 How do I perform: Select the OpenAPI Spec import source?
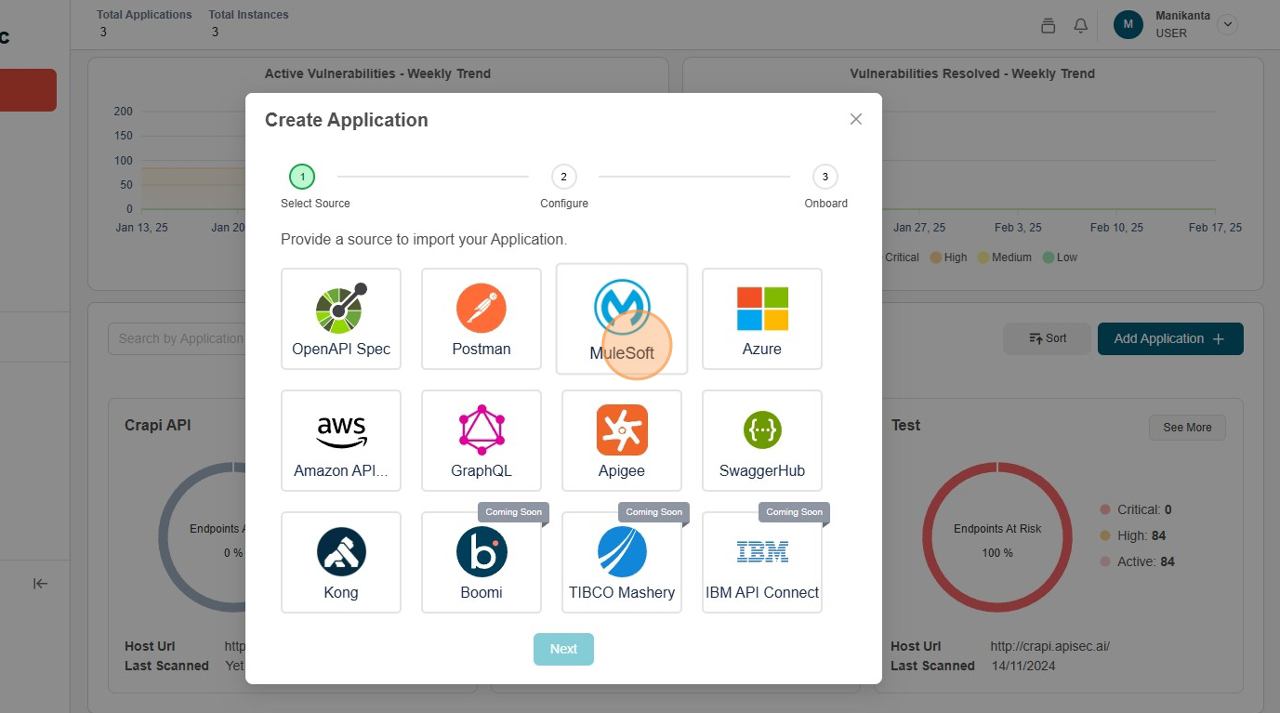pos(341,318)
